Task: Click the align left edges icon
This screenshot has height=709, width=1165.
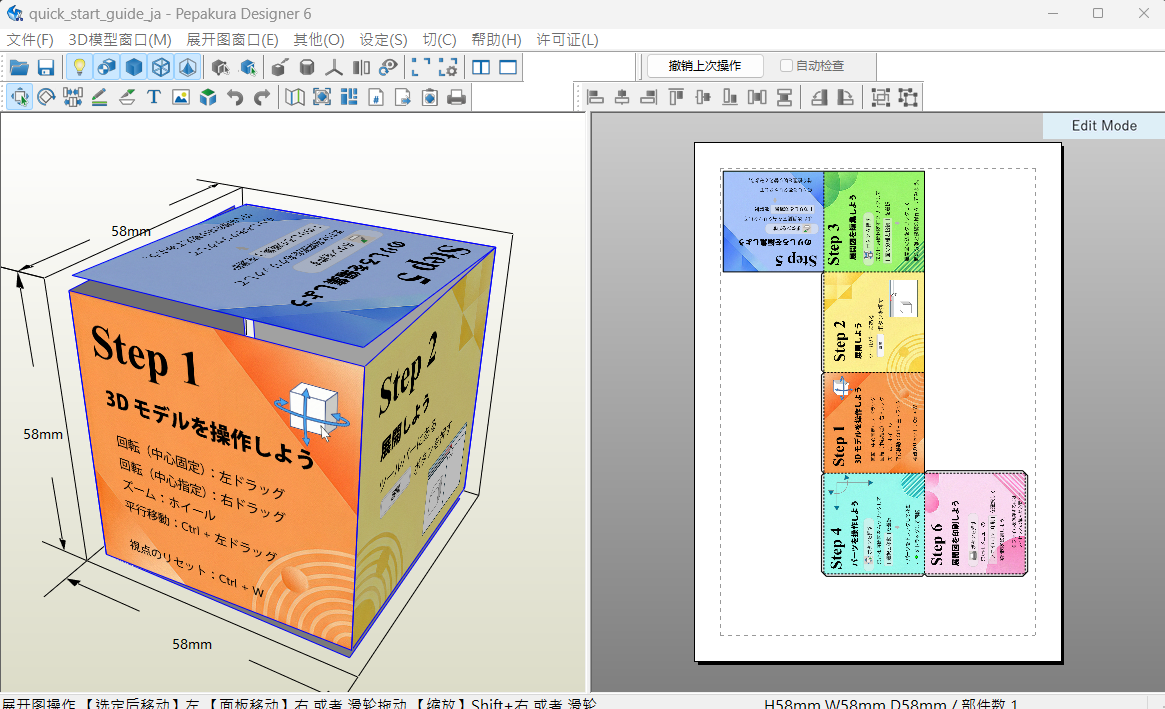Action: point(596,97)
